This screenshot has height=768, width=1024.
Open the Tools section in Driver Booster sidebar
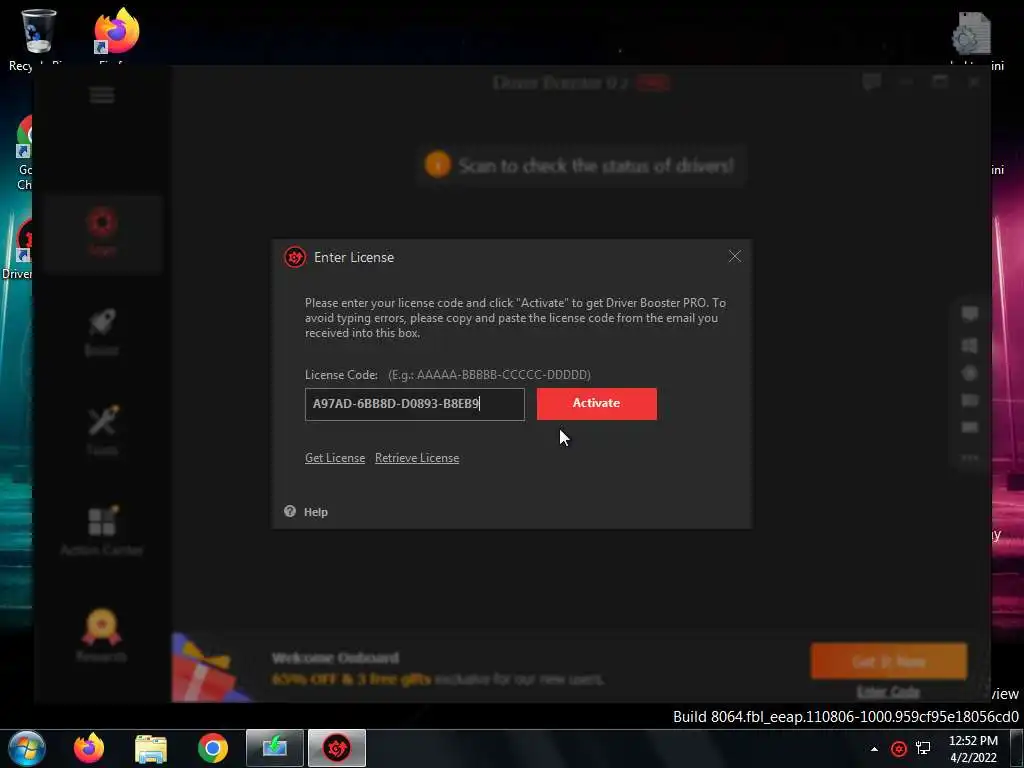[102, 430]
